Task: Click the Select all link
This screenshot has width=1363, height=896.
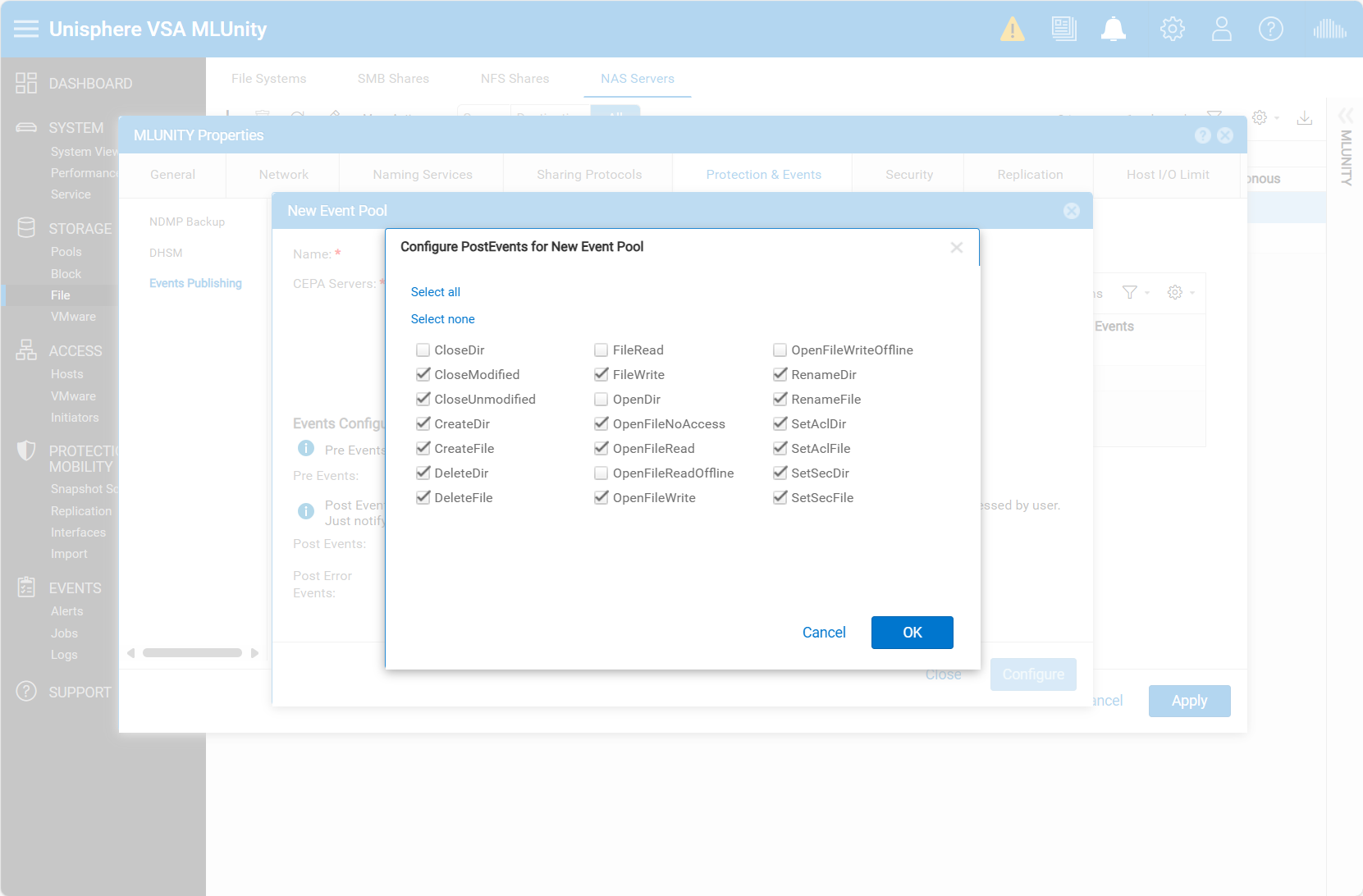Action: coord(435,292)
